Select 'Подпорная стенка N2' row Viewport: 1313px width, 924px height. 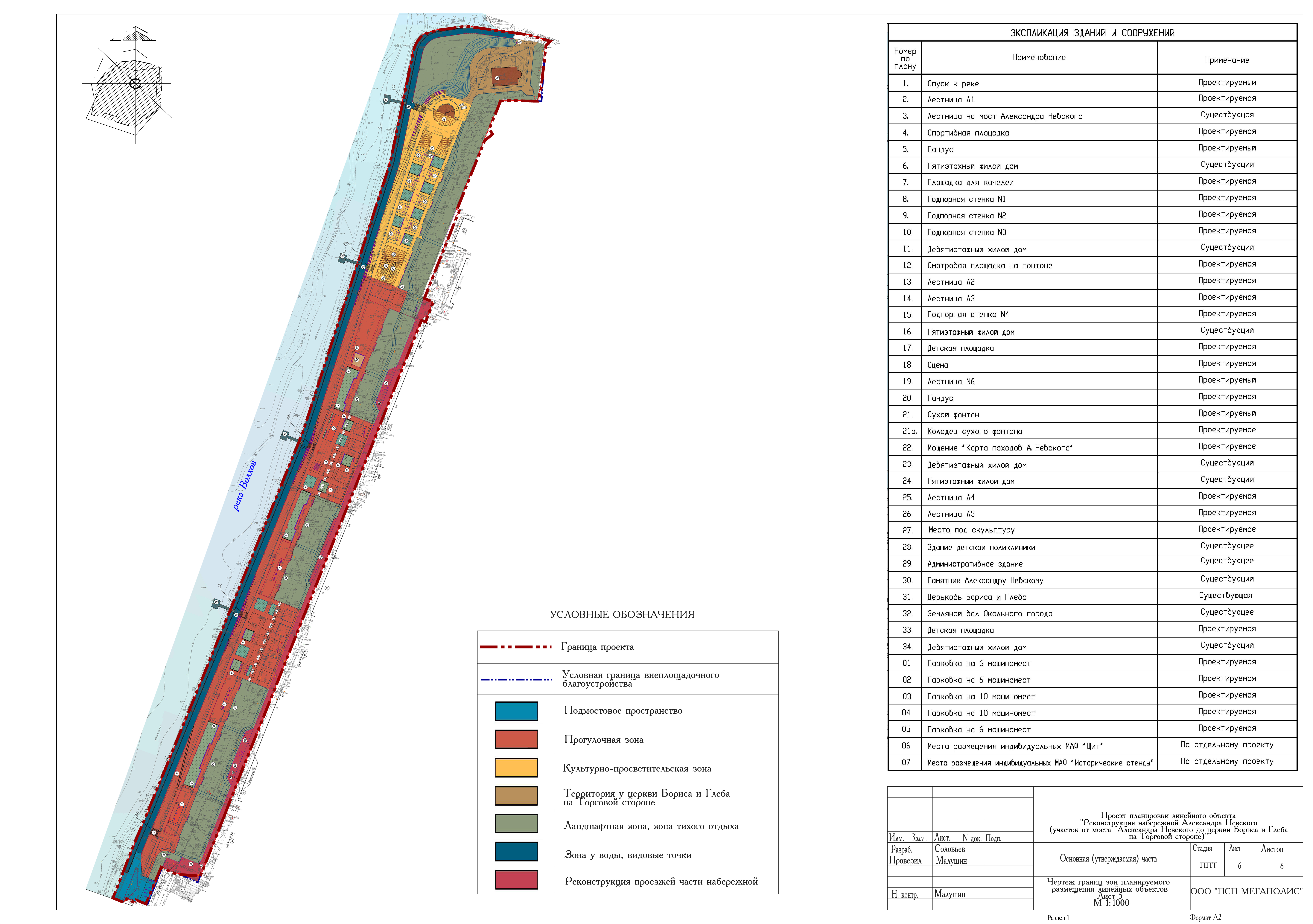1092,216
